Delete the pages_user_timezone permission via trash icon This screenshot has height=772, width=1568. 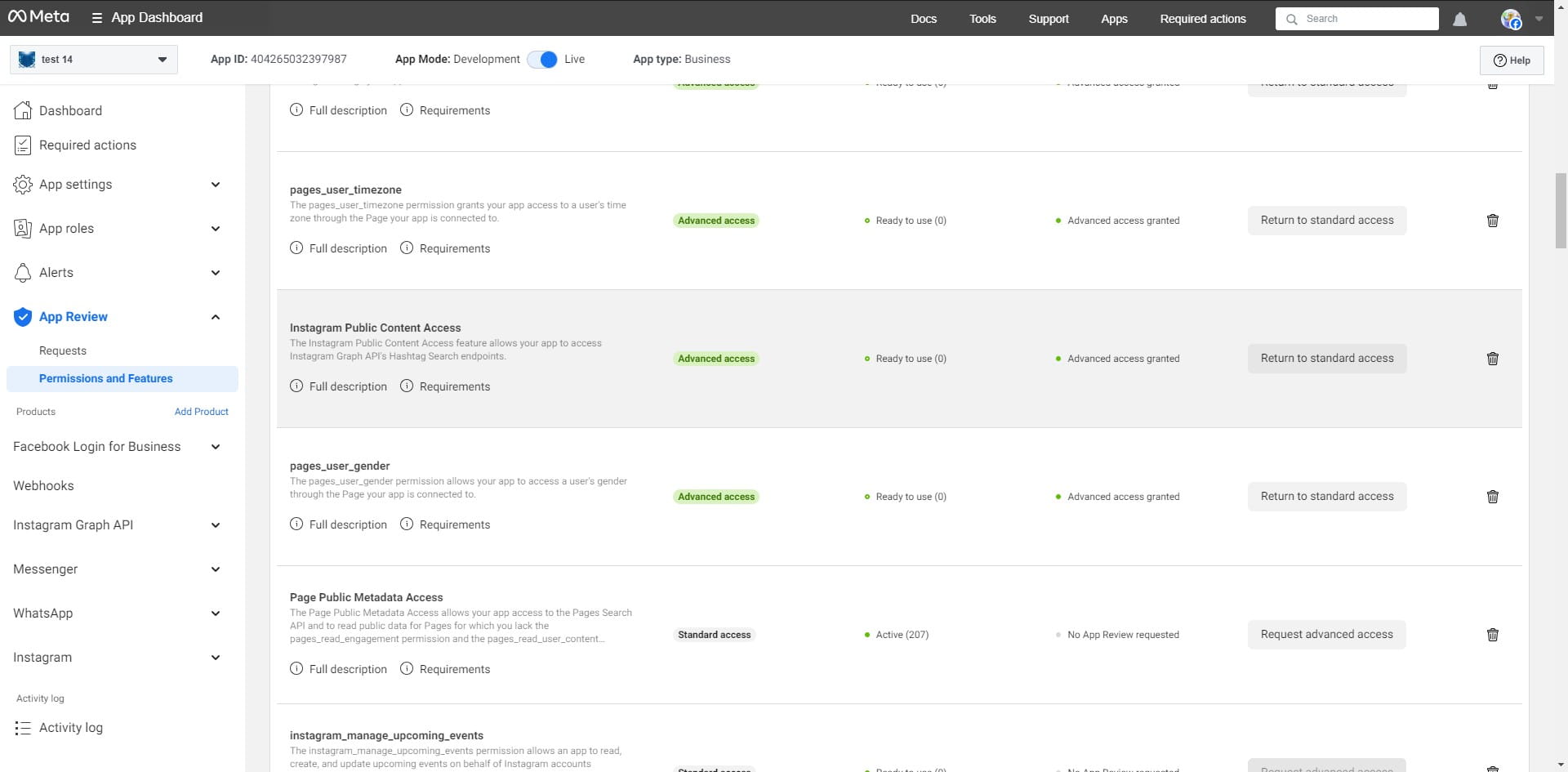tap(1492, 221)
